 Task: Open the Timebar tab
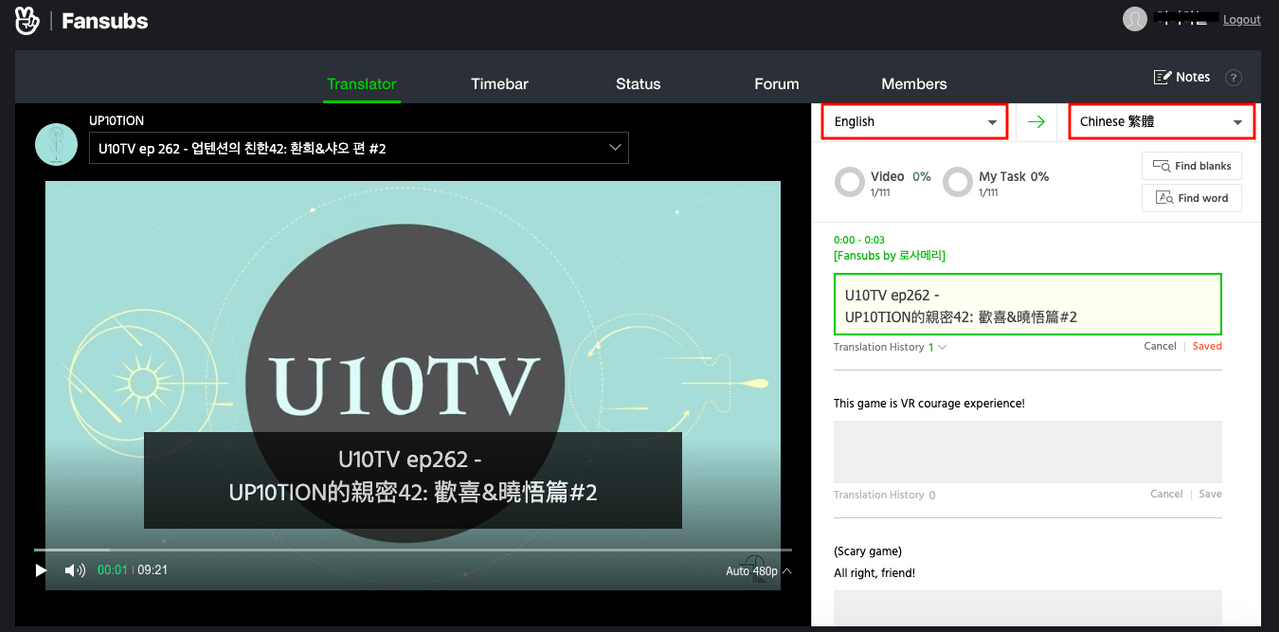click(499, 84)
